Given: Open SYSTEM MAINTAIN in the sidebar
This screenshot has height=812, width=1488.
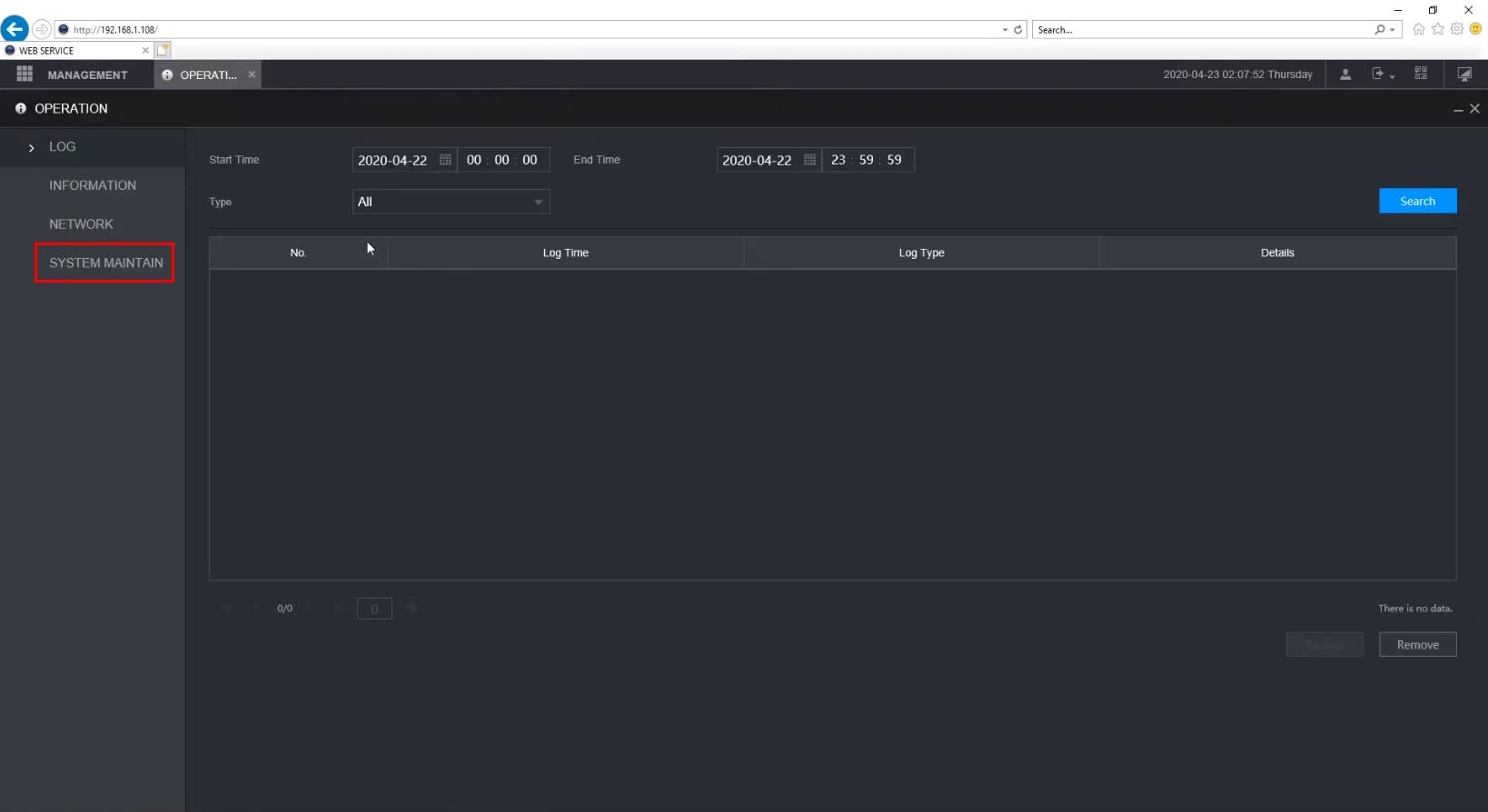Looking at the screenshot, I should coord(105,262).
